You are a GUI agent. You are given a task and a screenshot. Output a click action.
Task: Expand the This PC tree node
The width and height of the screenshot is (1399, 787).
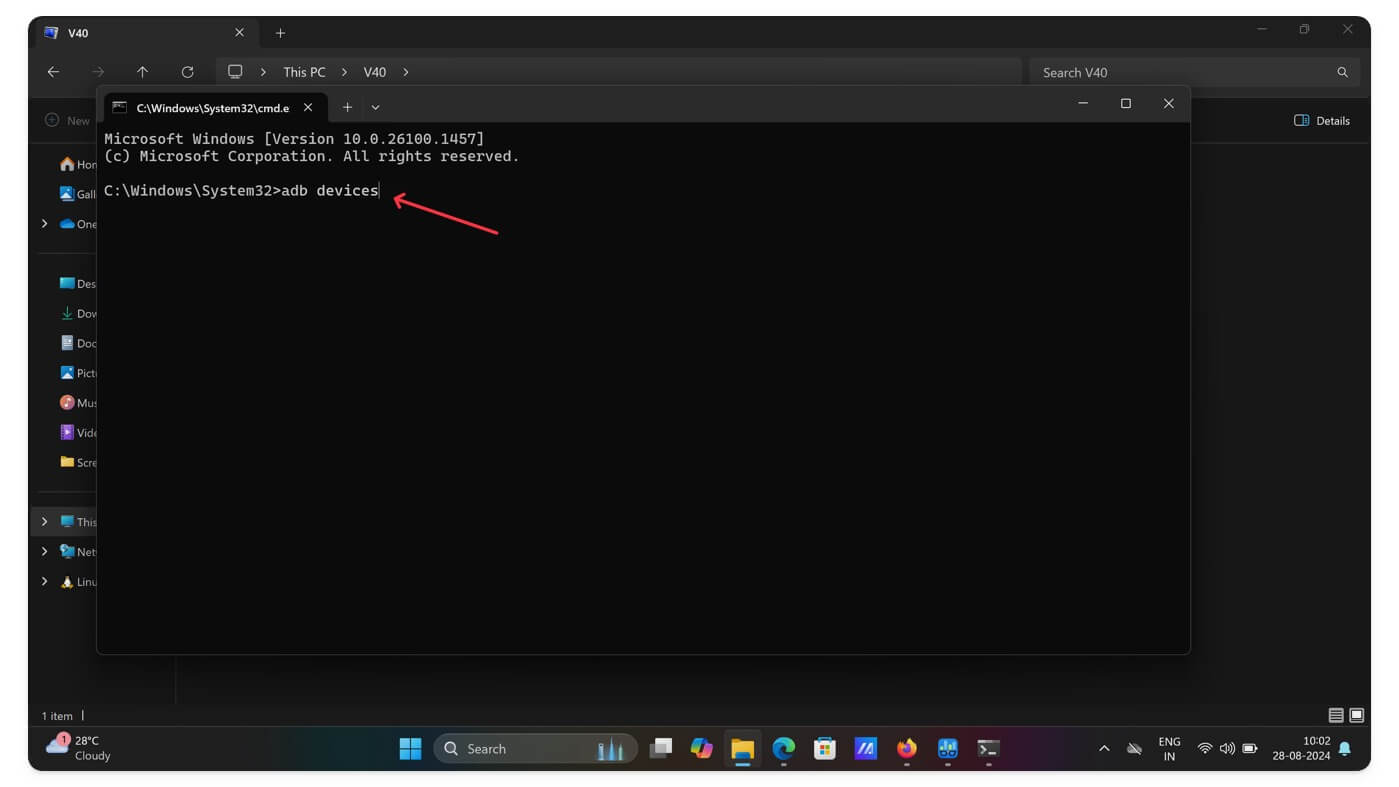coord(44,522)
